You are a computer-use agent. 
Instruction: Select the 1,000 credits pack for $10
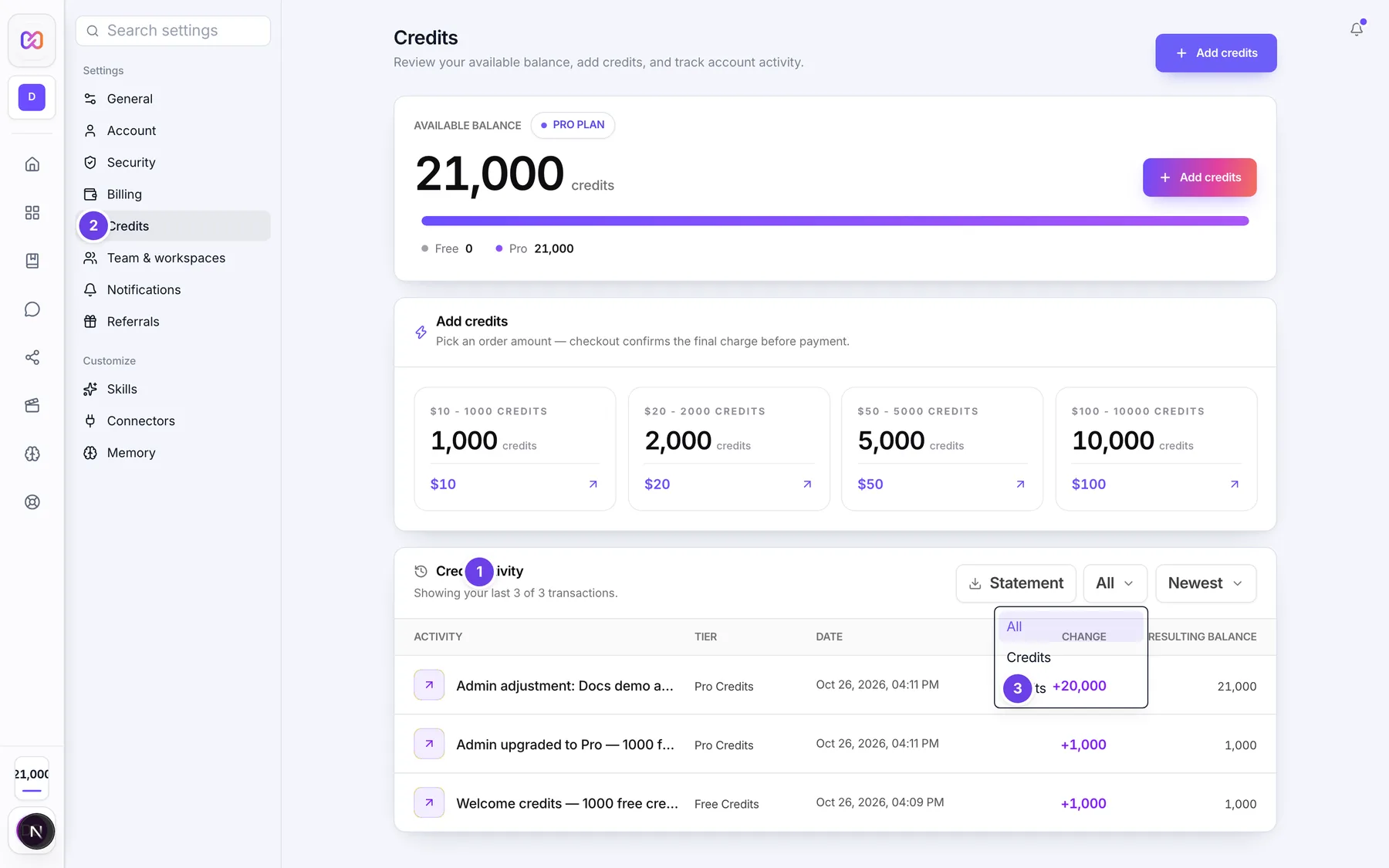[x=515, y=449]
